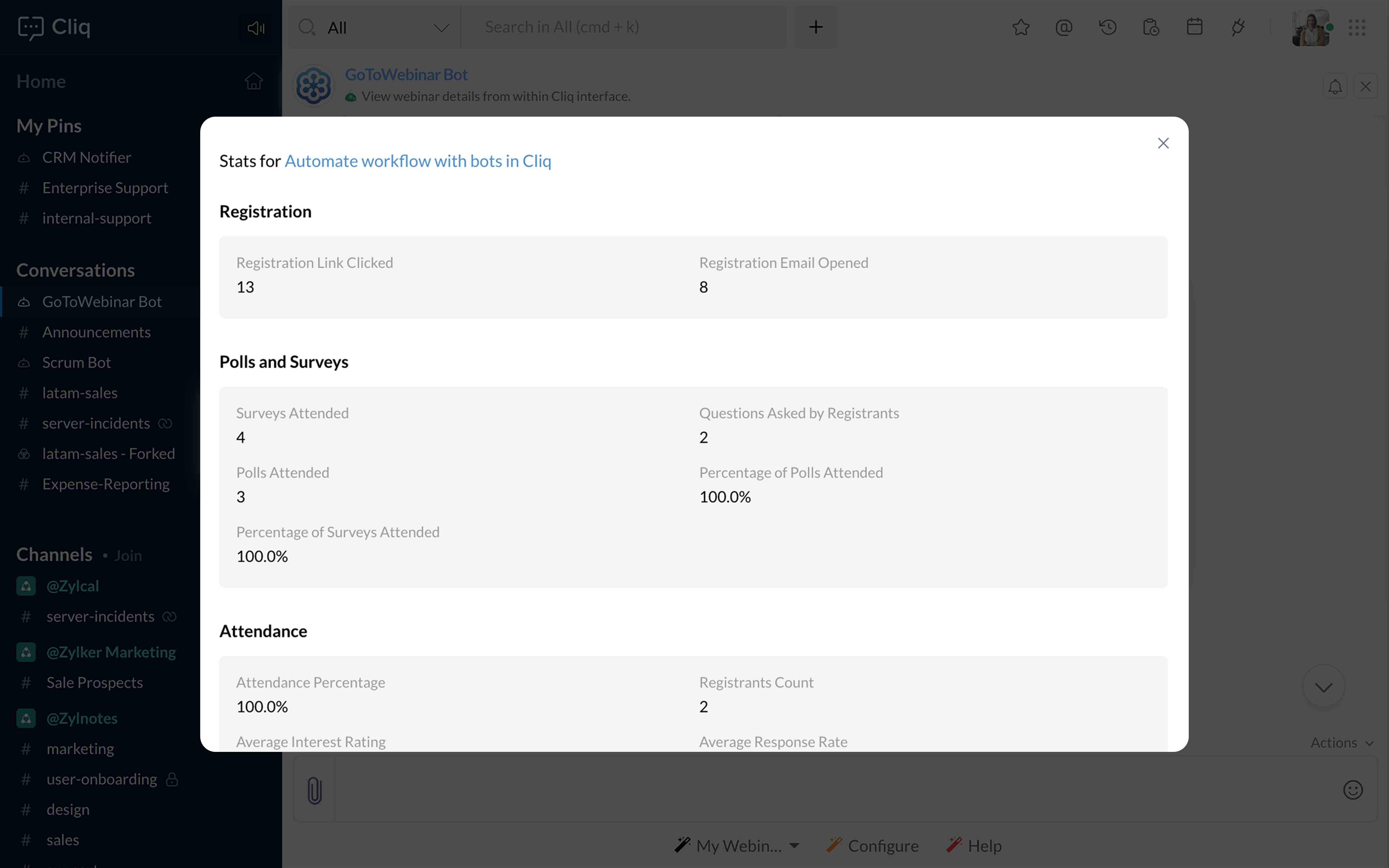
Task: Open the GoToWebinar Bot title link
Action: [x=406, y=75]
